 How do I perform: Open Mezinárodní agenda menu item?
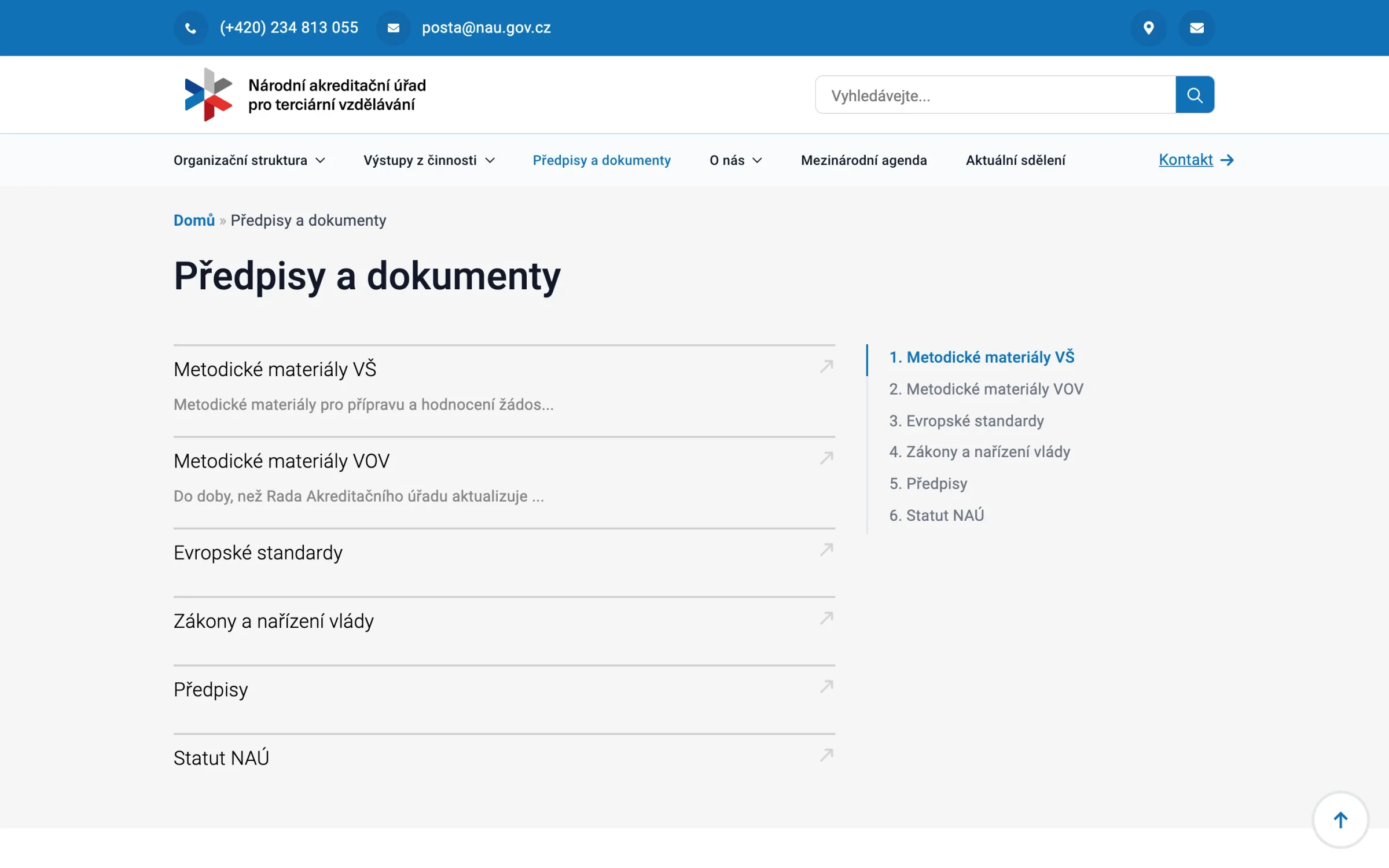(863, 160)
